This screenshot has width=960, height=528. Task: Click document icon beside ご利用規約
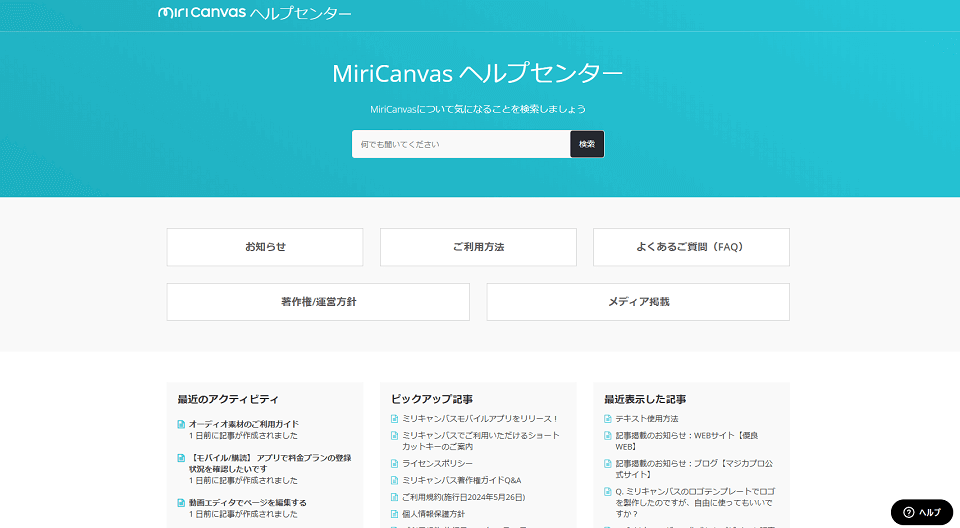coord(394,497)
